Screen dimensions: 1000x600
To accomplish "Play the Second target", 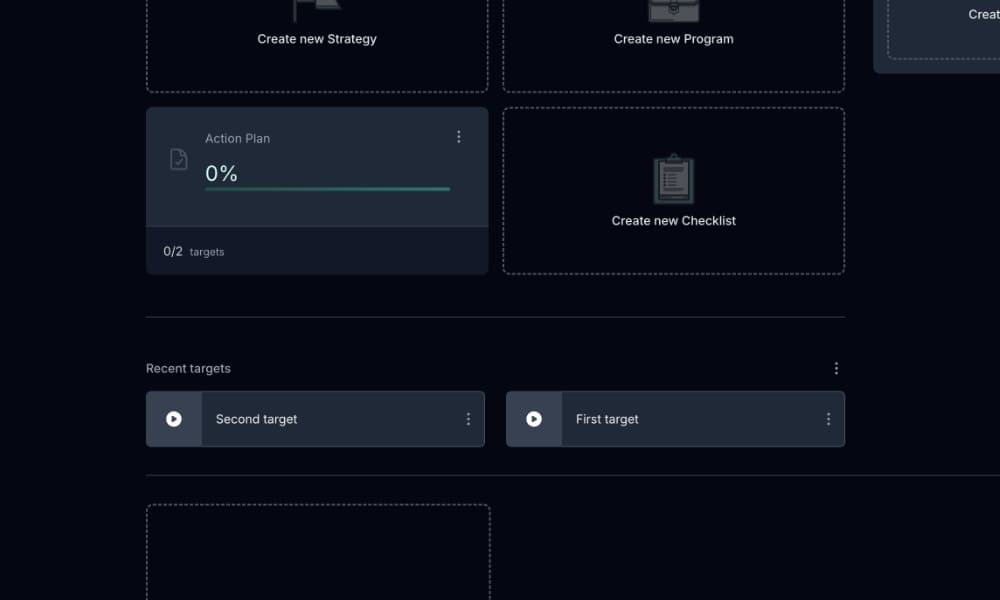I will (x=173, y=419).
